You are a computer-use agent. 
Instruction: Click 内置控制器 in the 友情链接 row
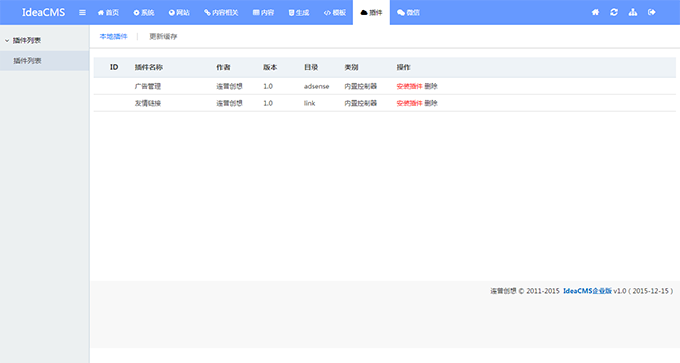(x=361, y=103)
